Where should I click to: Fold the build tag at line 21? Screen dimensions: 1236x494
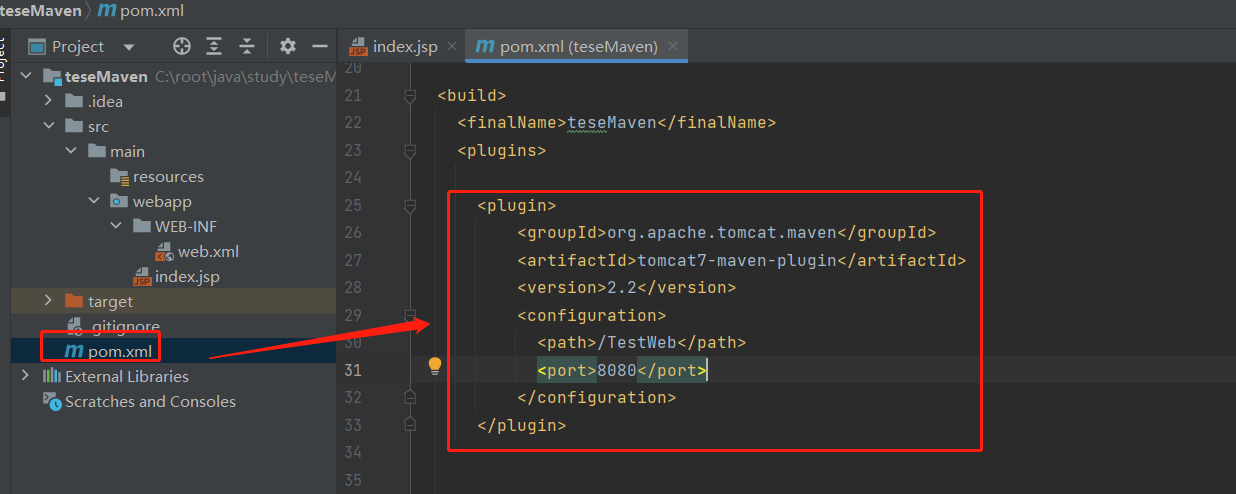point(409,96)
